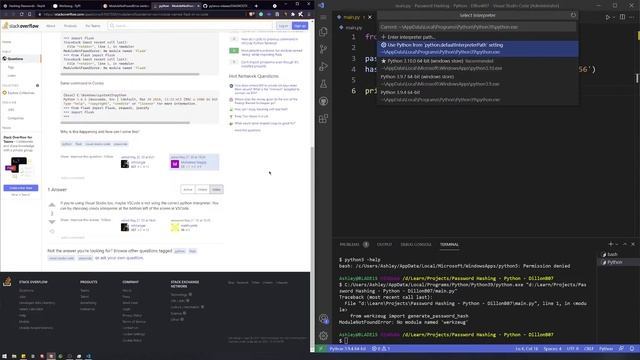Click the line and column indicator
The height and width of the screenshot is (360, 640).
coord(527,349)
